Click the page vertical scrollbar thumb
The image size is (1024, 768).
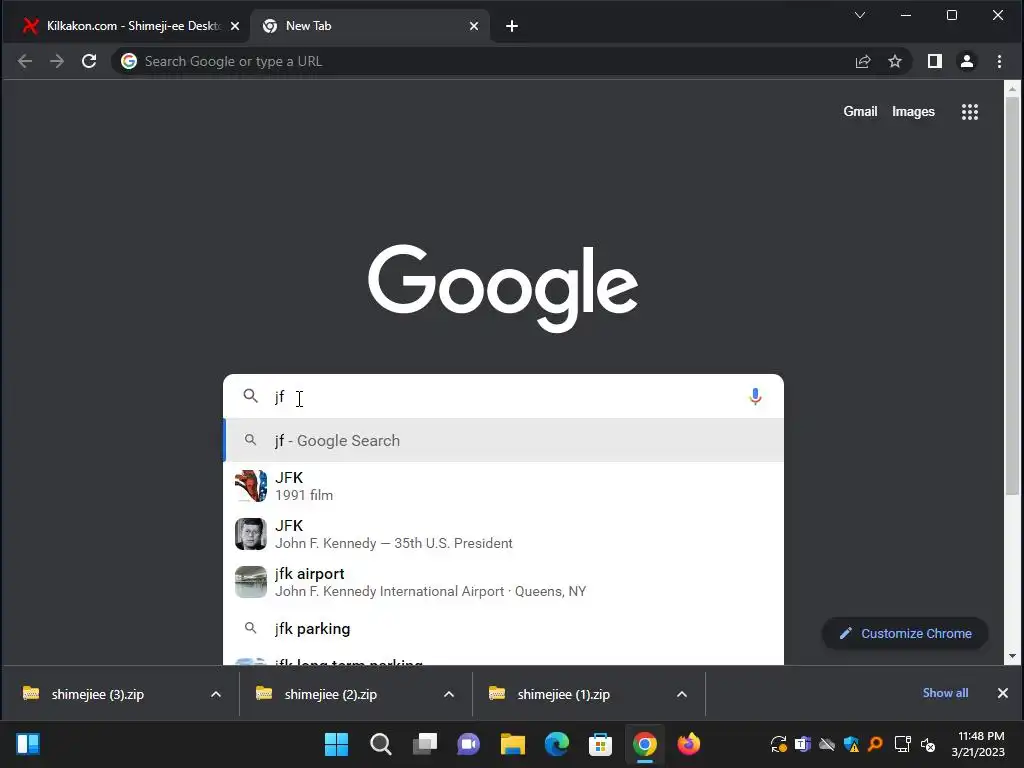click(1012, 295)
